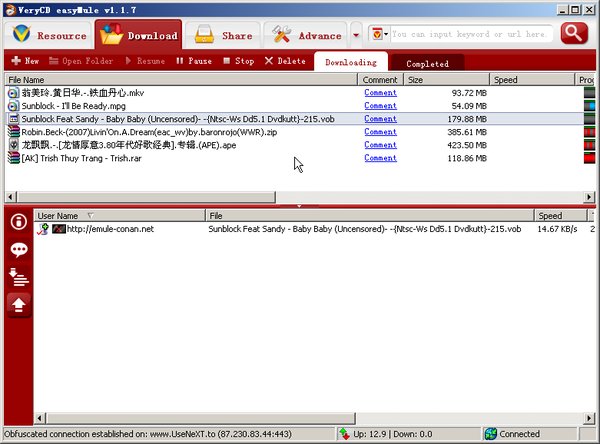600x444 pixels.
Task: Click the Comment column header
Action: [380, 80]
